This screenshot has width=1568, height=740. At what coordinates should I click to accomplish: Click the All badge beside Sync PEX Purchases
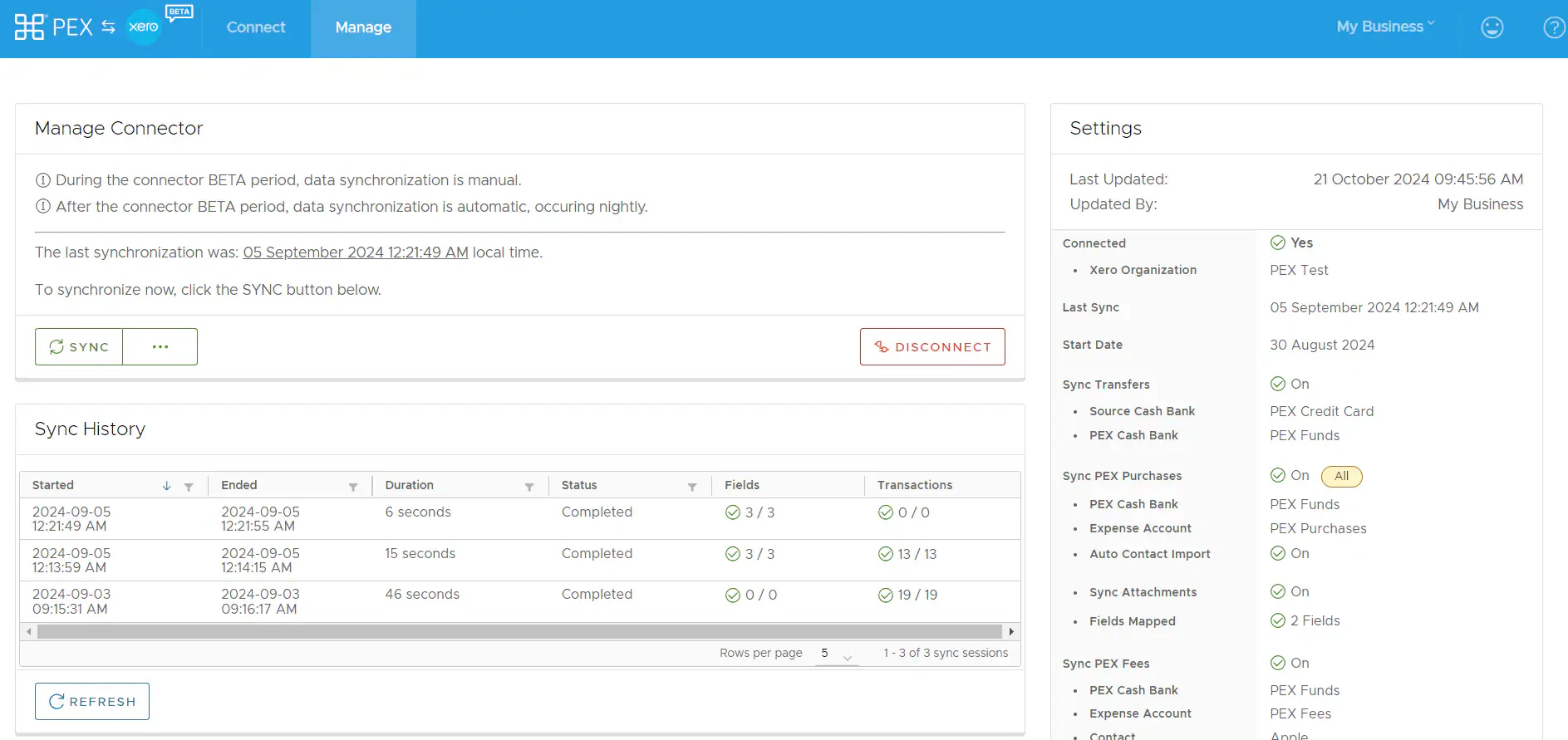(1341, 476)
